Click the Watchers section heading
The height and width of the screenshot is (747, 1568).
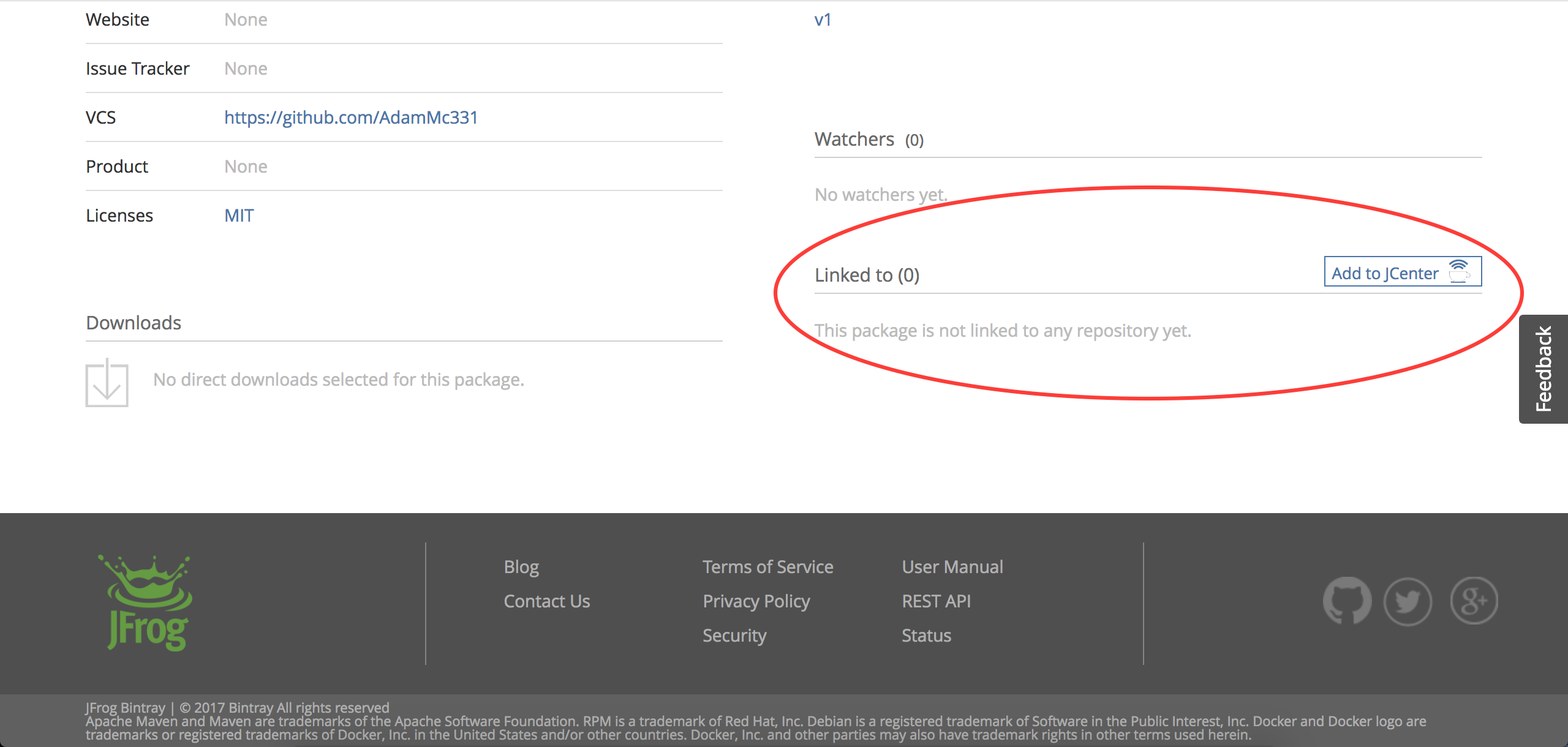(x=854, y=140)
